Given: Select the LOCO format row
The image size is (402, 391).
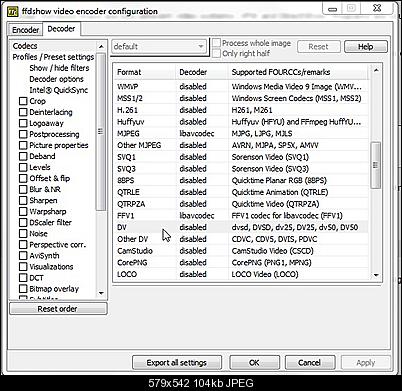Looking at the screenshot, I should pos(242,274).
